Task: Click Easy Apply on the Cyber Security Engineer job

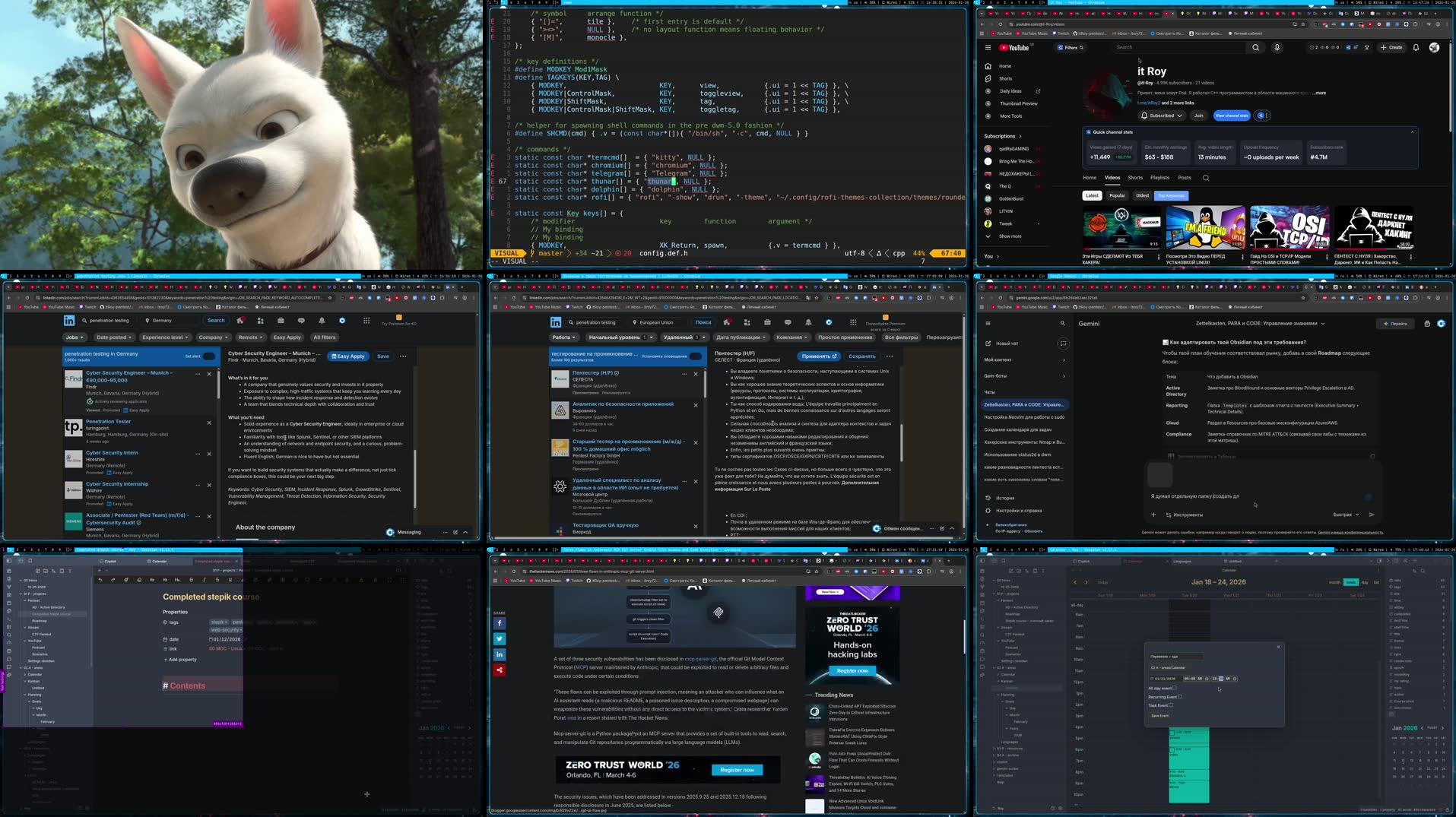Action: coord(347,356)
